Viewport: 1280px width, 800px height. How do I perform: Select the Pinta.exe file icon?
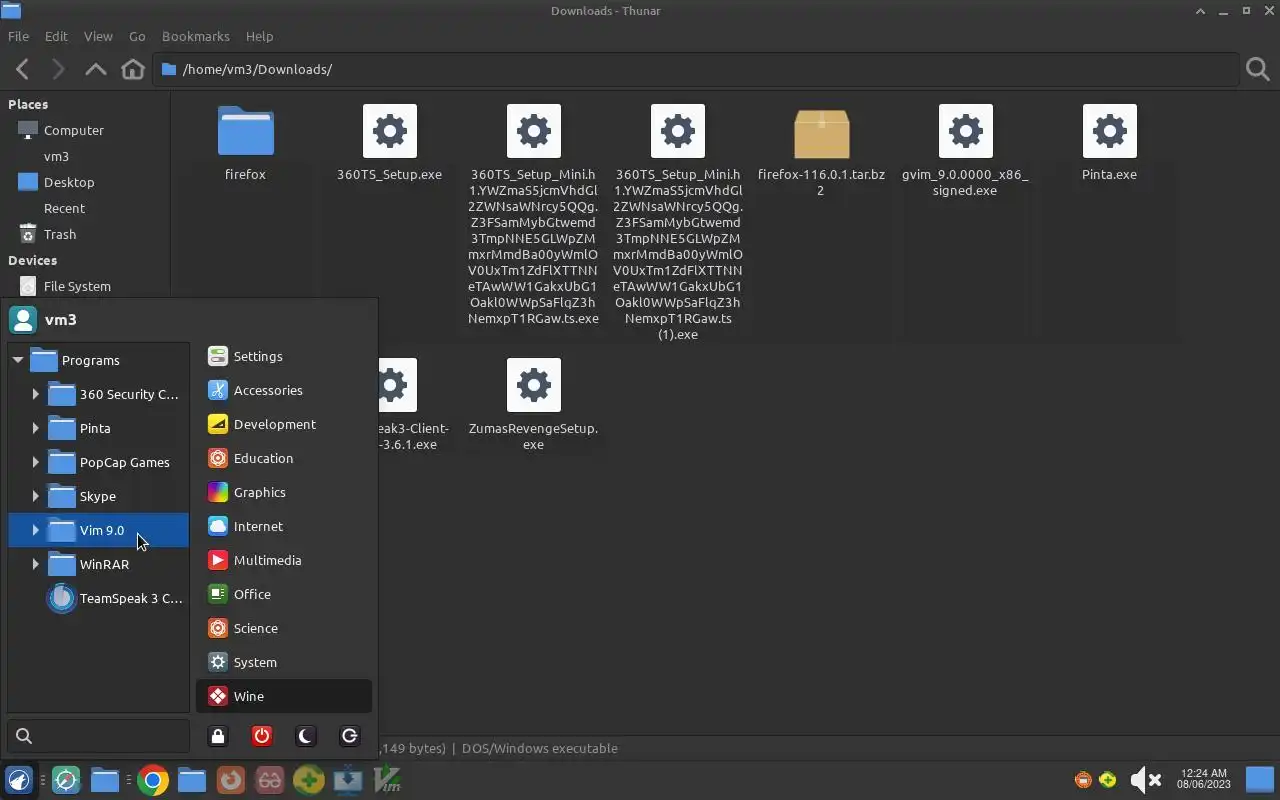coord(1110,131)
